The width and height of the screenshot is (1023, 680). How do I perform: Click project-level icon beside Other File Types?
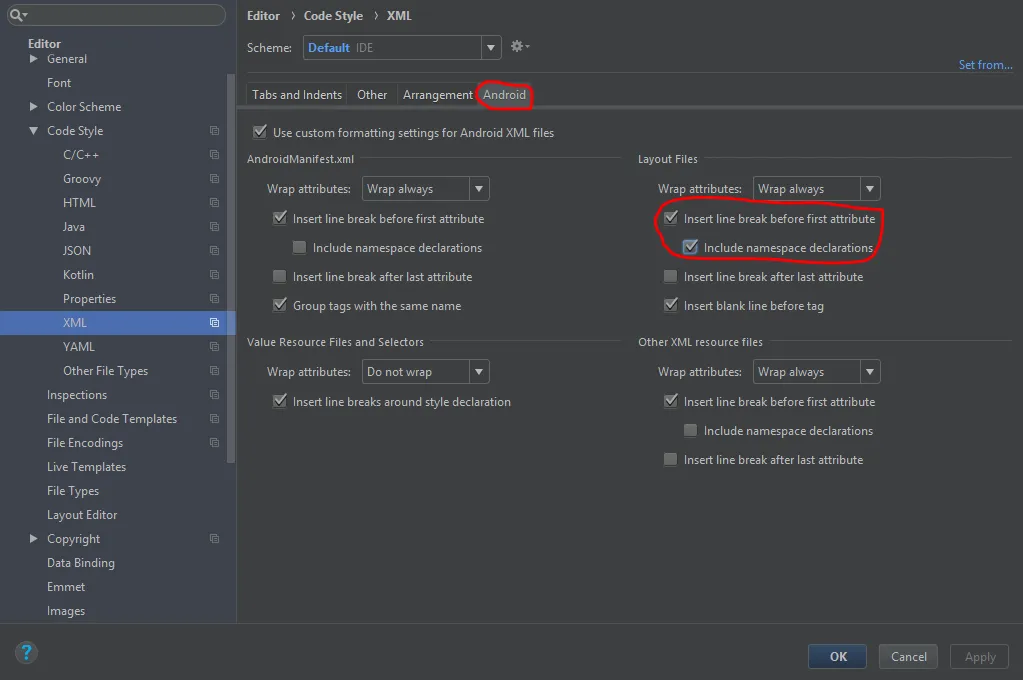pyautogui.click(x=214, y=371)
